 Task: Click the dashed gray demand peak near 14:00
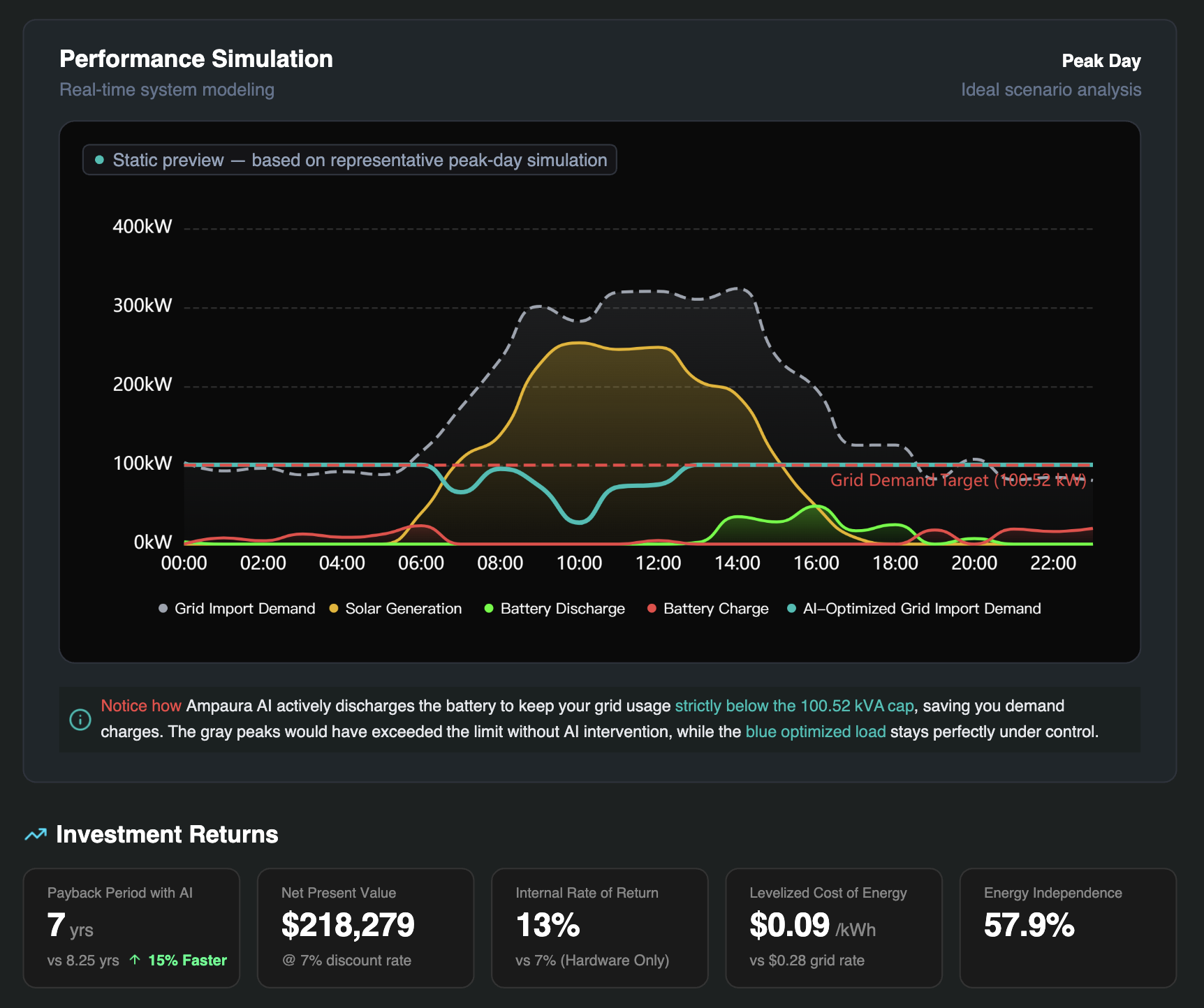point(738,288)
